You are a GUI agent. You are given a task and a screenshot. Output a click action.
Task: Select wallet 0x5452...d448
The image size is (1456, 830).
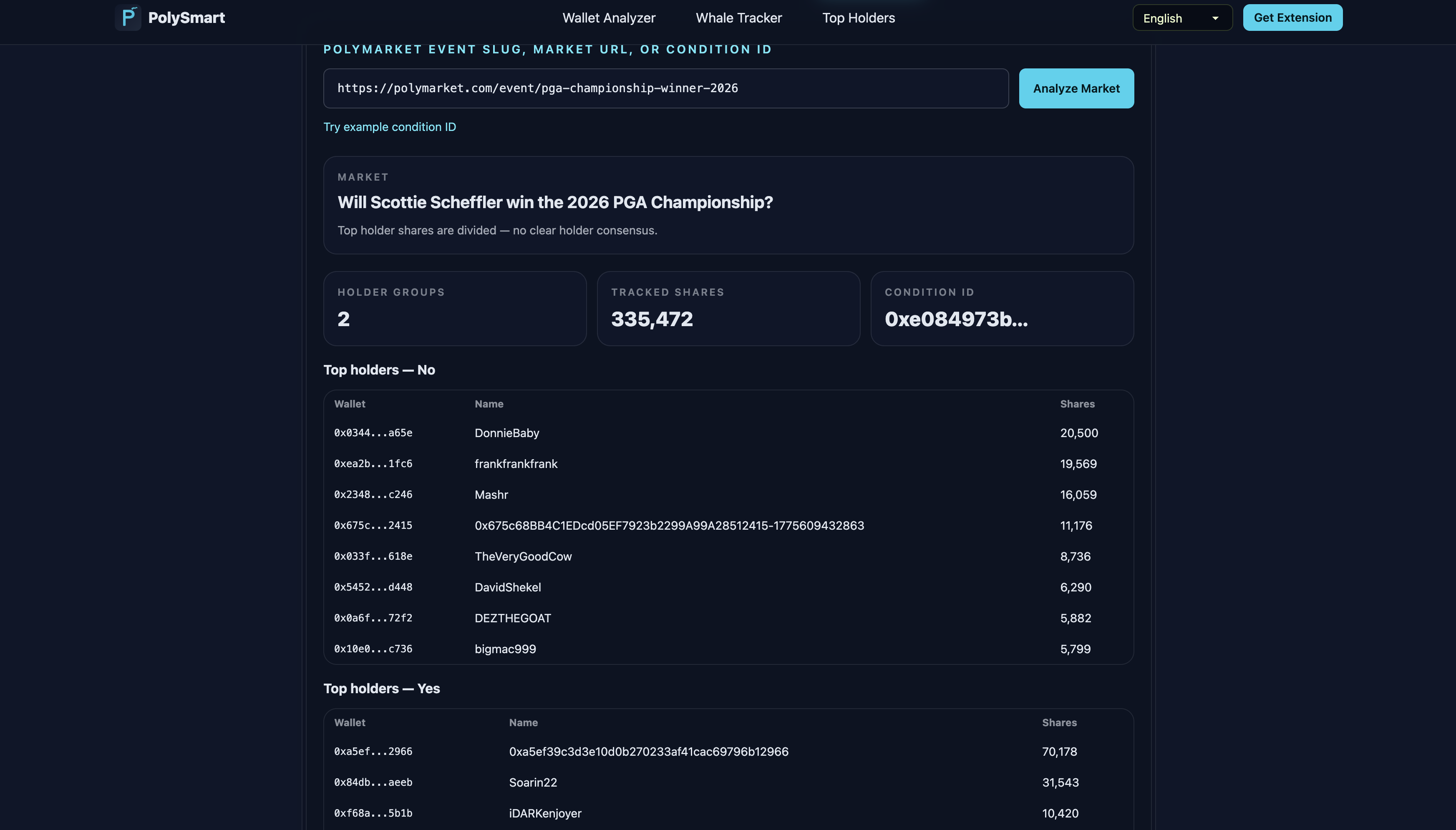373,586
